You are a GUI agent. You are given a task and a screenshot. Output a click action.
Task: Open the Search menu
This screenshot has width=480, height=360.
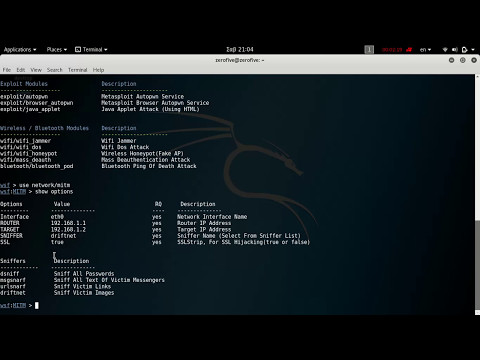tap(55, 70)
